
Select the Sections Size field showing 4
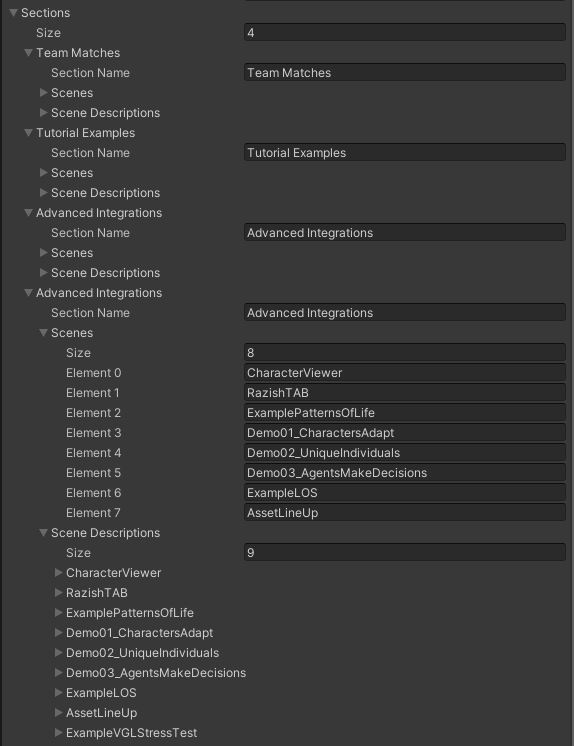click(x=405, y=33)
